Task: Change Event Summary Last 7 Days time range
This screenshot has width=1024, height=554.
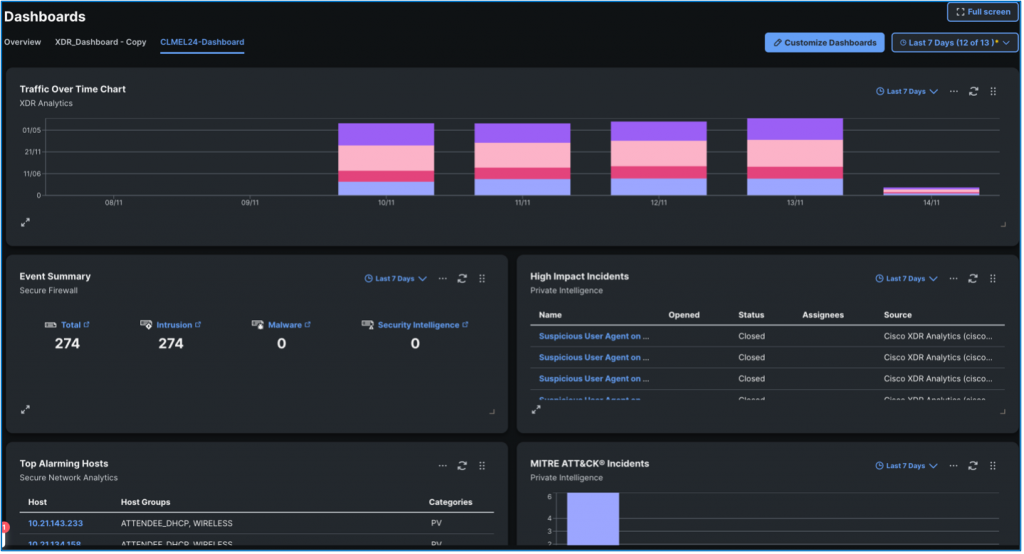Action: [x=395, y=279]
